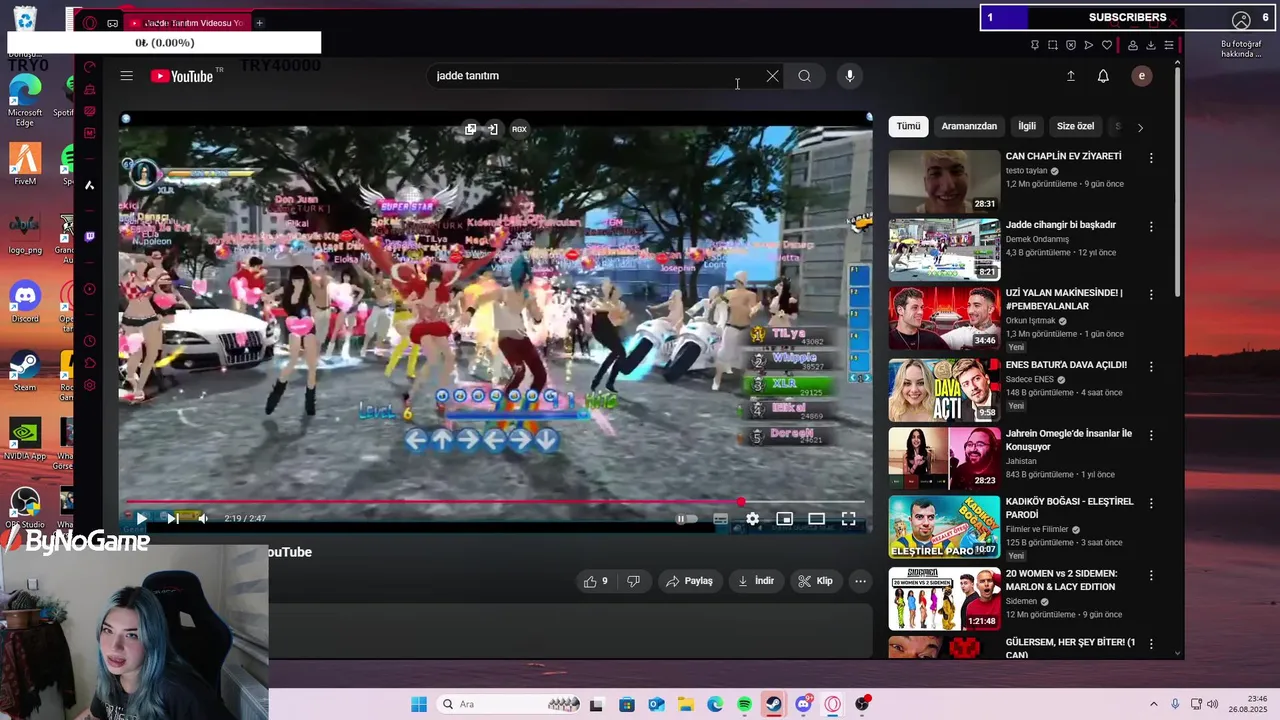1280x720 pixels.
Task: Open UZİ YALAN MAKİNESİNDE video thumbnail
Action: [x=944, y=318]
